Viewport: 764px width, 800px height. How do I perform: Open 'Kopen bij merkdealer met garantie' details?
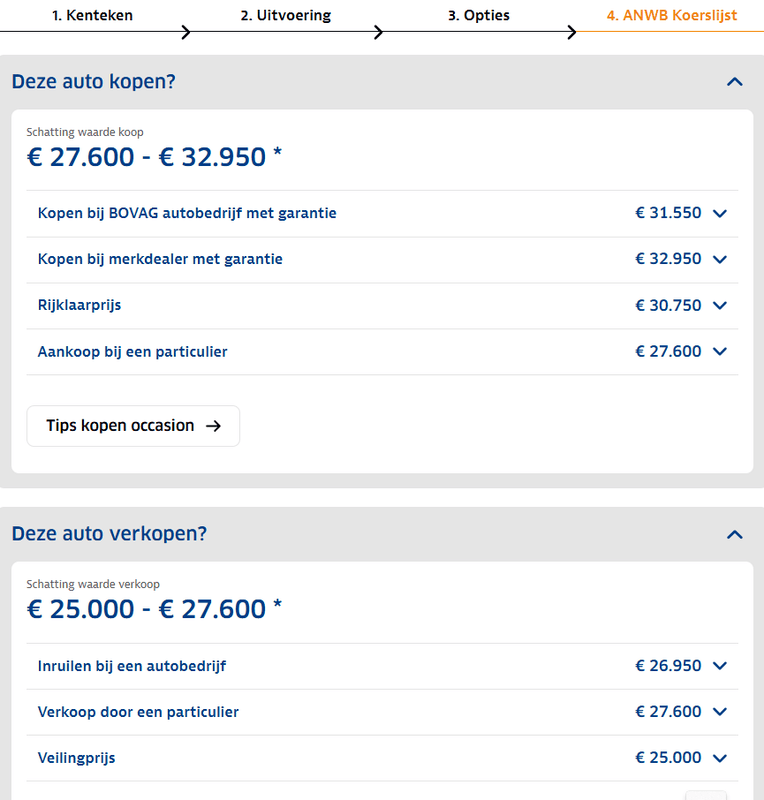pos(160,259)
